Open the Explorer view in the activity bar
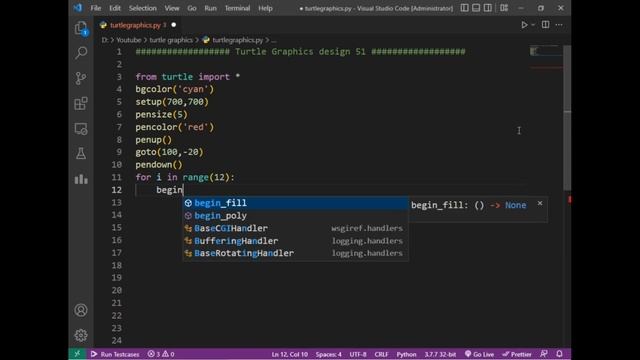The image size is (640, 360). [81, 28]
